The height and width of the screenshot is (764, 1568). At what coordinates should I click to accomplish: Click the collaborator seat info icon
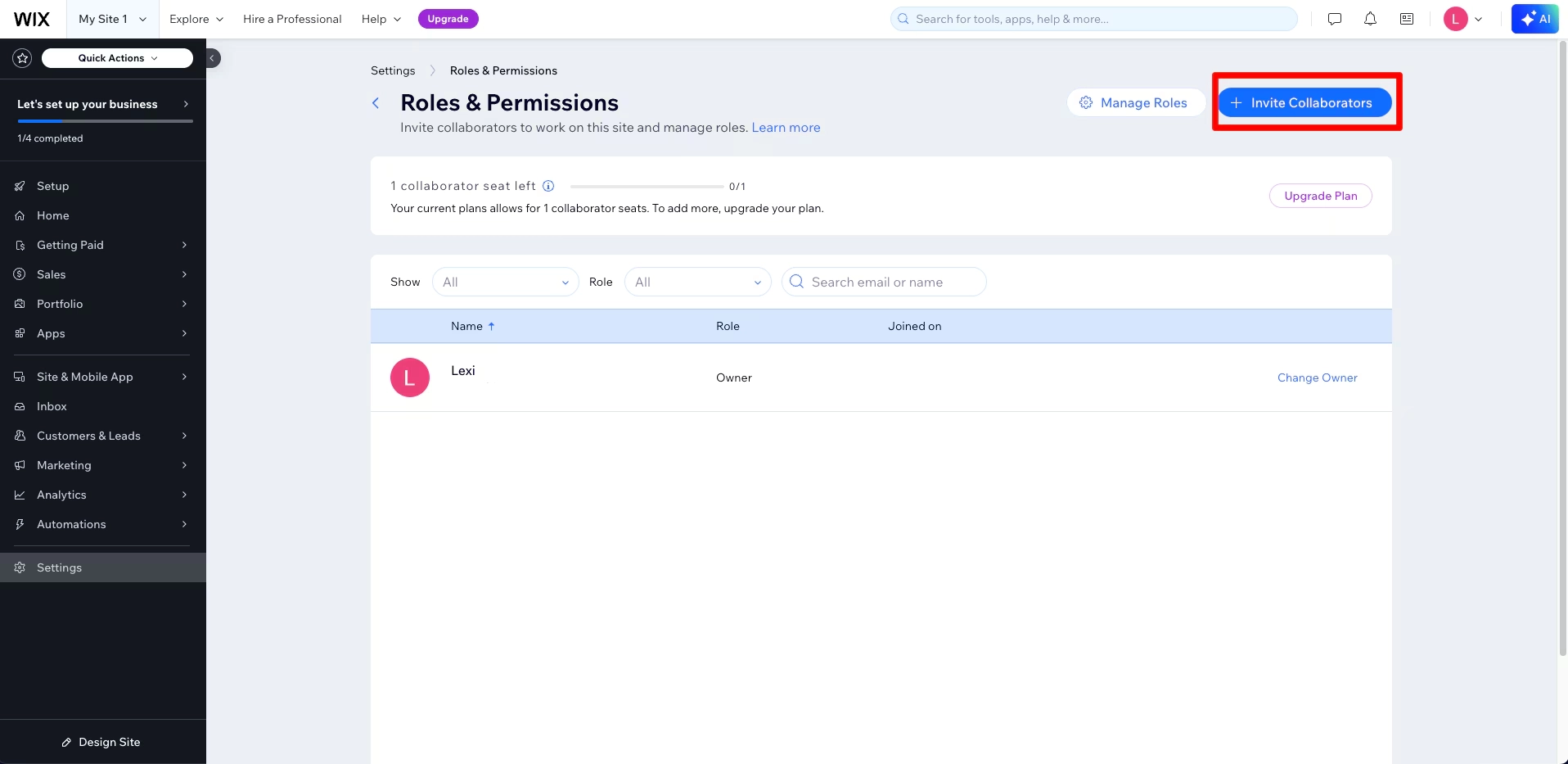548,186
